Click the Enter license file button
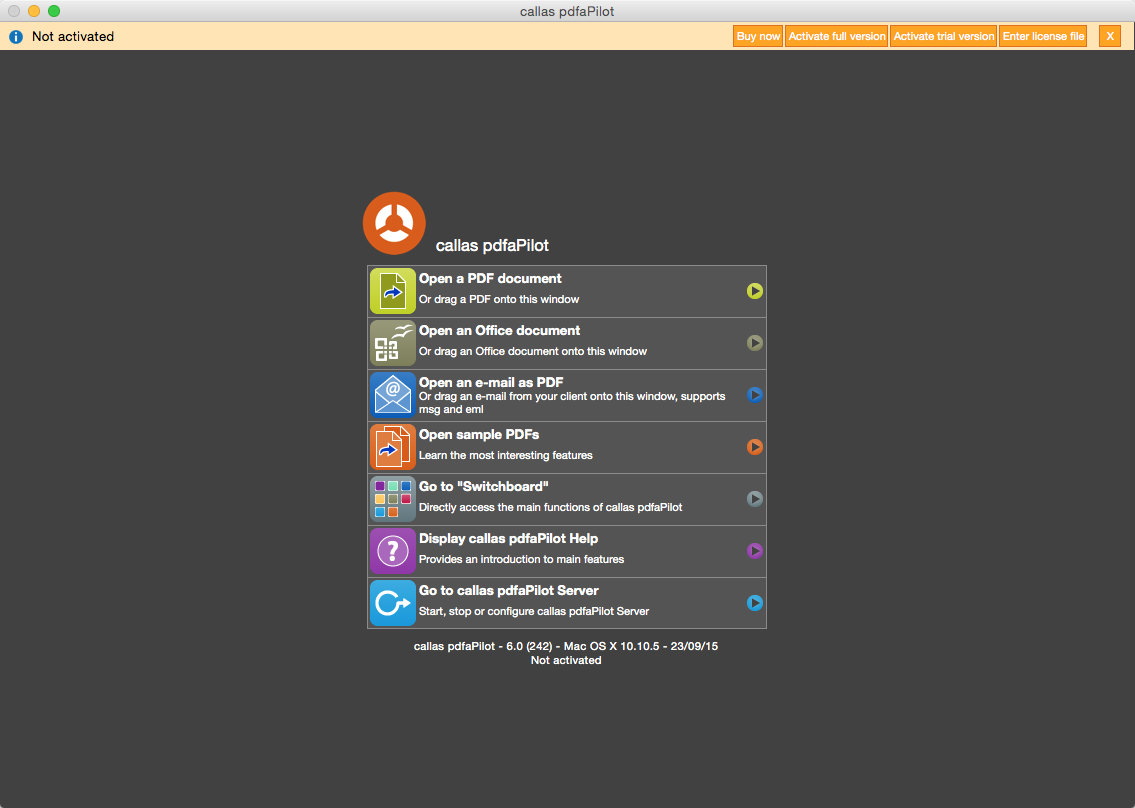The width and height of the screenshot is (1135, 808). pos(1043,36)
